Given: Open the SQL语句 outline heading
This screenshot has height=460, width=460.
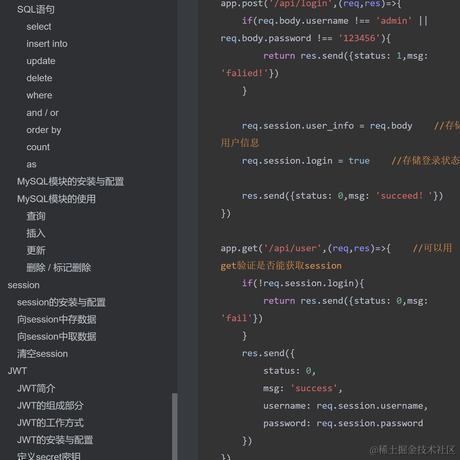Looking at the screenshot, I should click(x=36, y=9).
